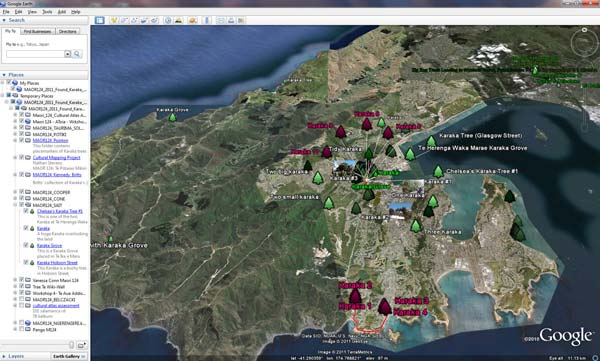Switch to the Directions tab

68,31
